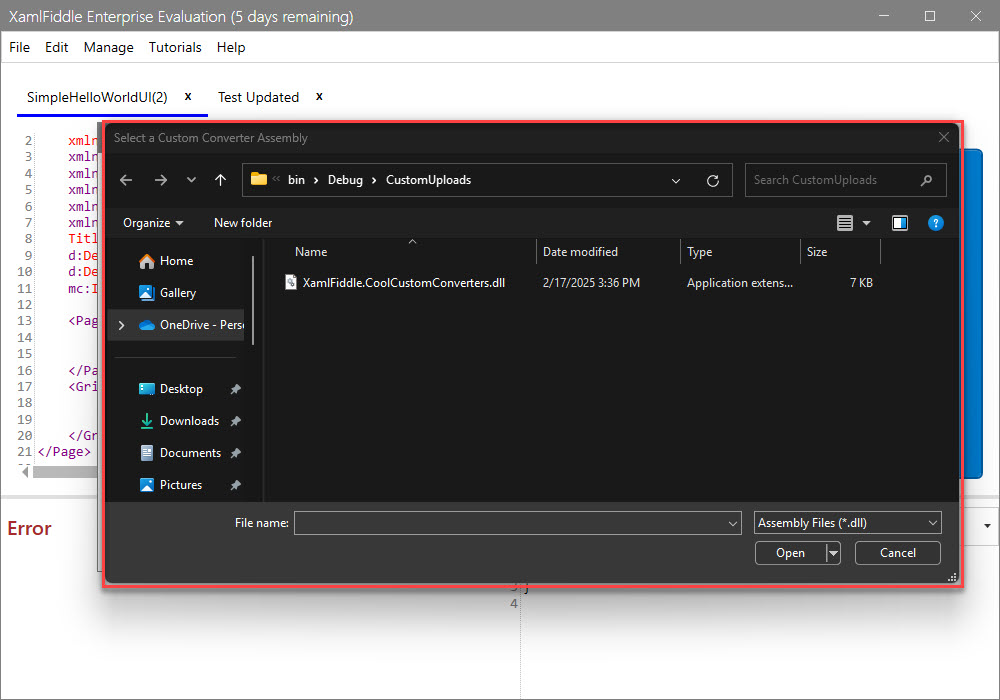
Task: Open the File name dropdown arrow
Action: tap(733, 523)
